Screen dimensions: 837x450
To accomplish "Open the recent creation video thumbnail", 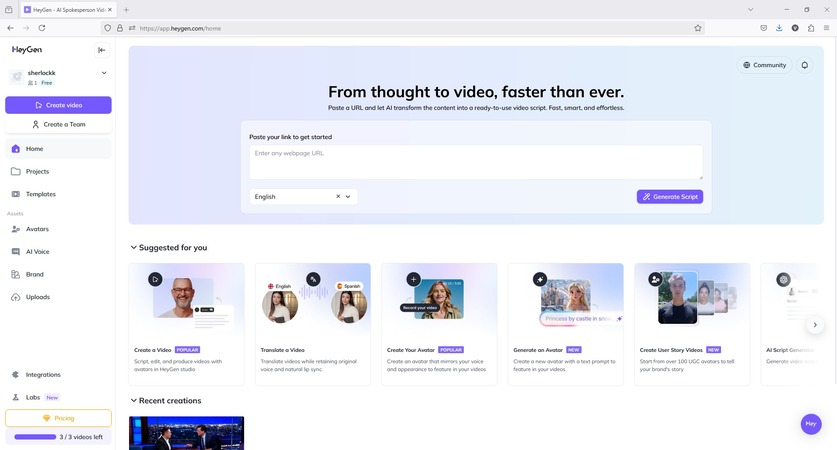I will point(186,433).
